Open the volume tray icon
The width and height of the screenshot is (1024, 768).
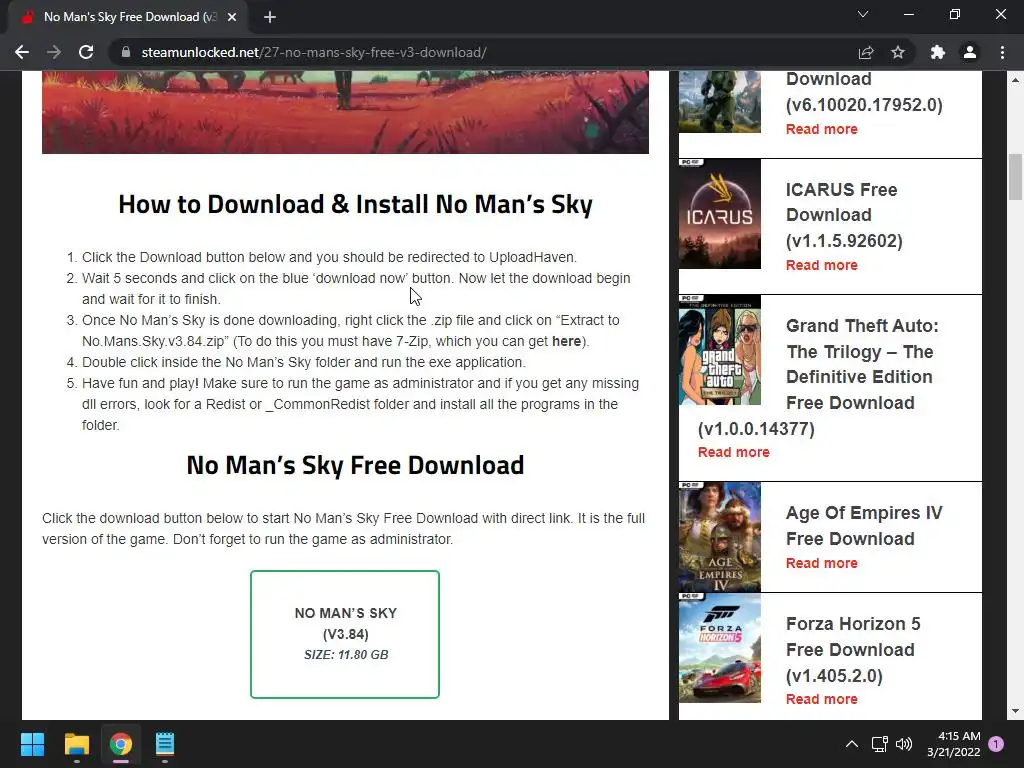[904, 744]
